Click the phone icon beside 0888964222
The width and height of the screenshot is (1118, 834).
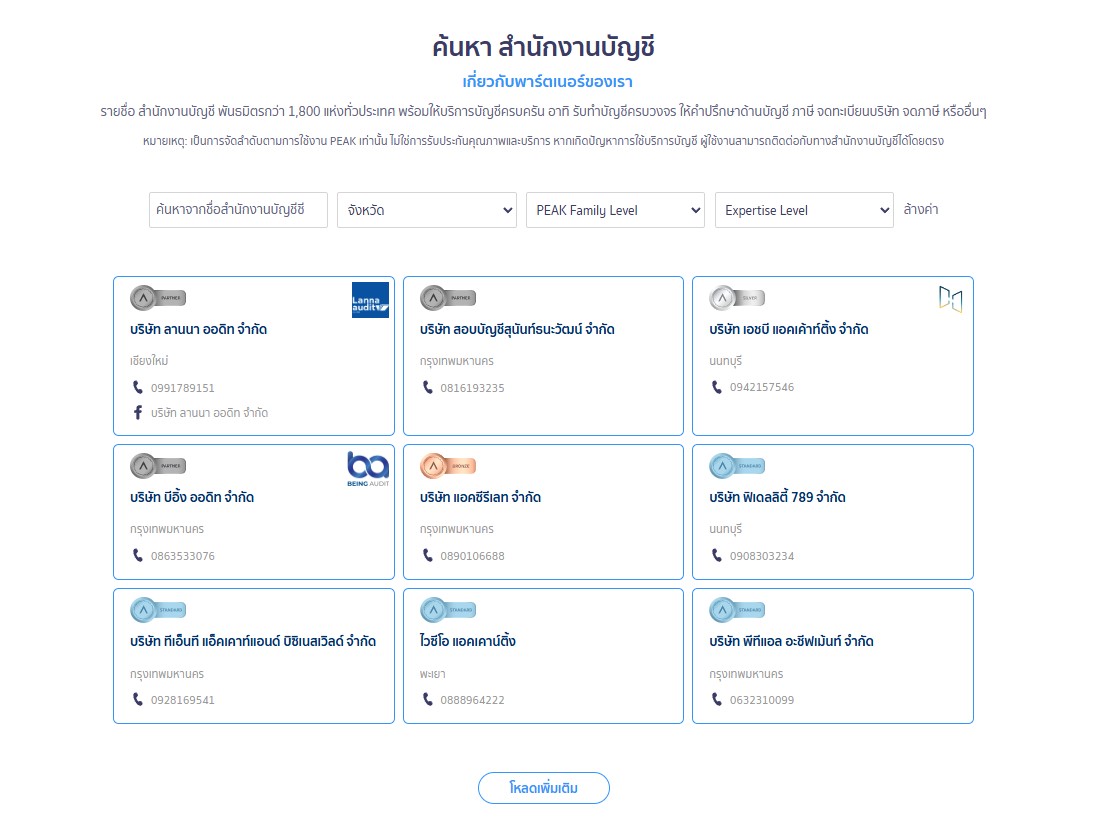point(428,699)
